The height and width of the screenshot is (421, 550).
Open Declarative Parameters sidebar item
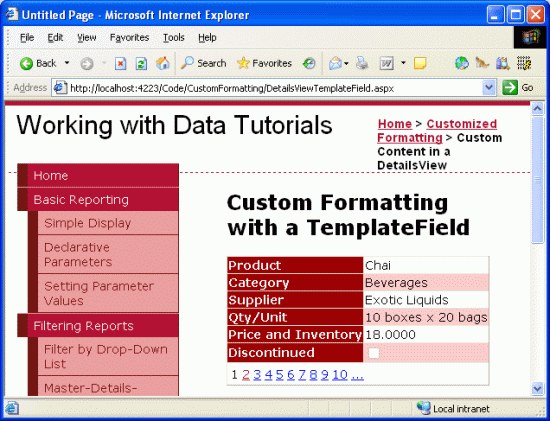click(108, 254)
